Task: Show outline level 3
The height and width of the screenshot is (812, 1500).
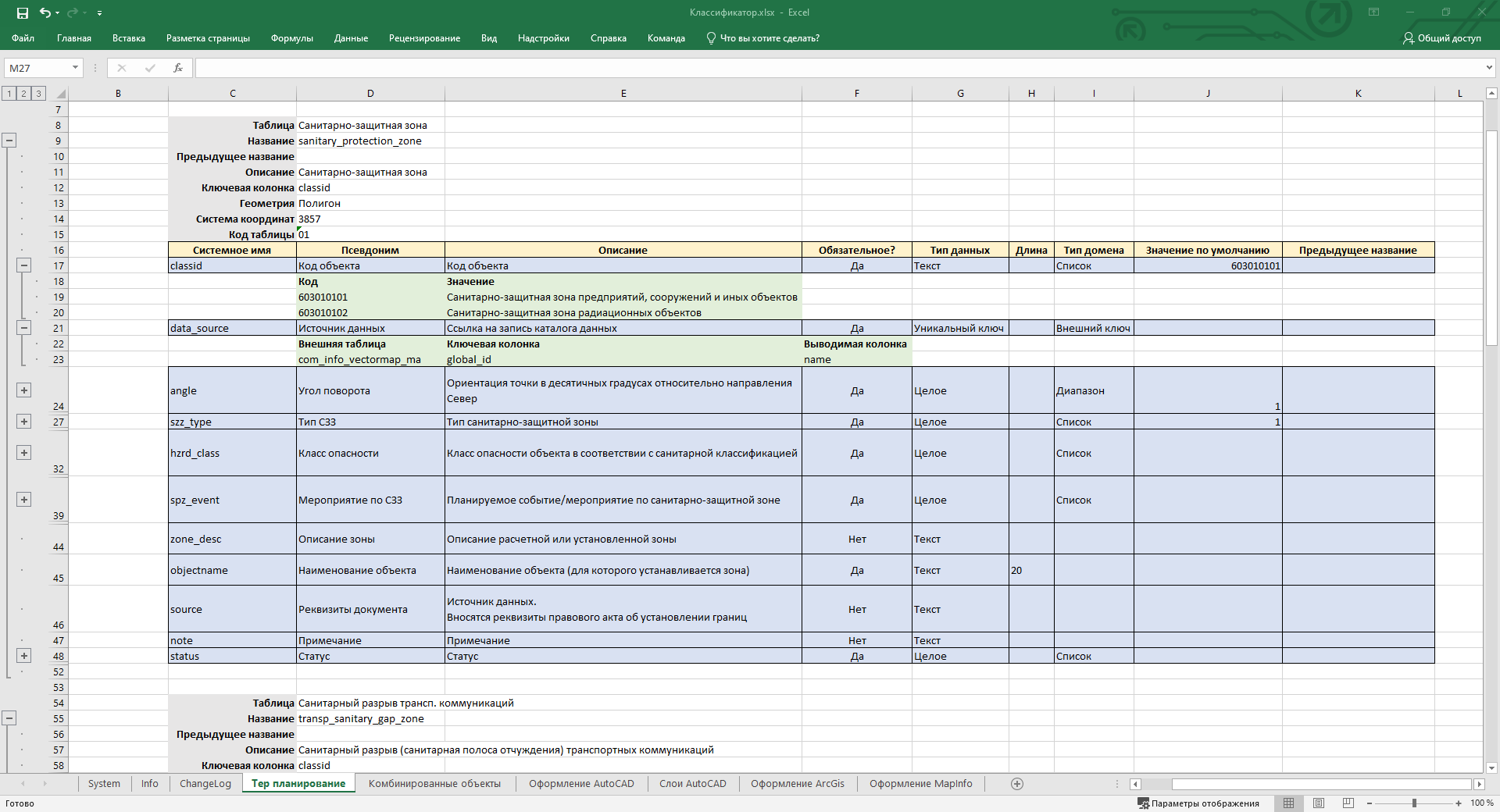Action: pos(39,94)
